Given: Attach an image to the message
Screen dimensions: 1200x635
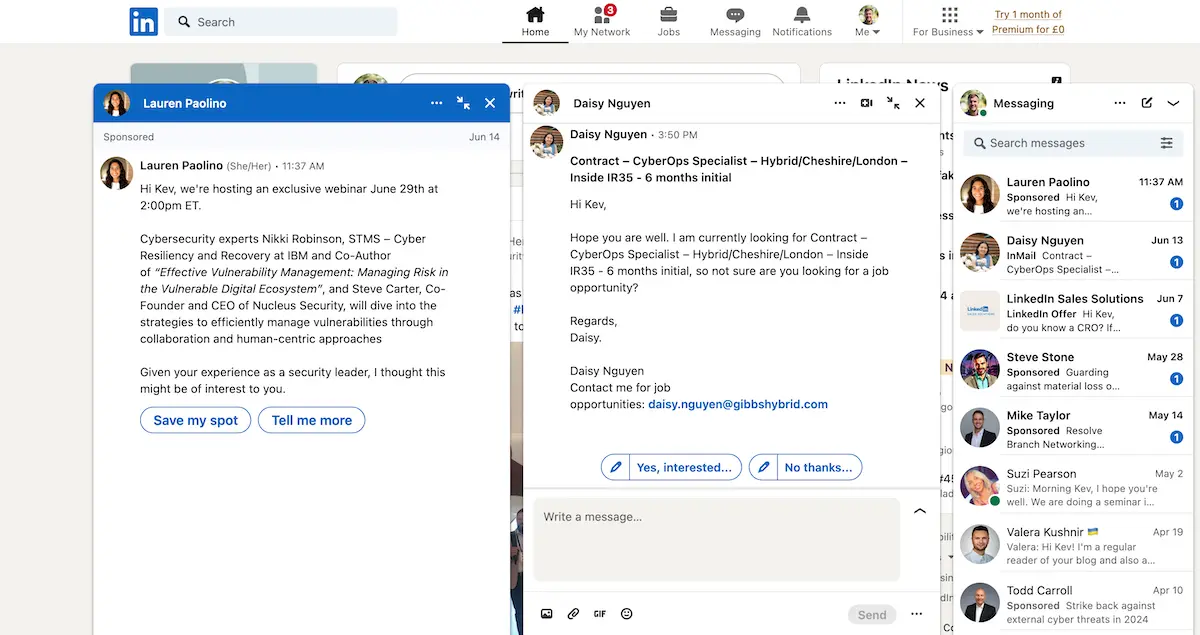Looking at the screenshot, I should [x=547, y=614].
